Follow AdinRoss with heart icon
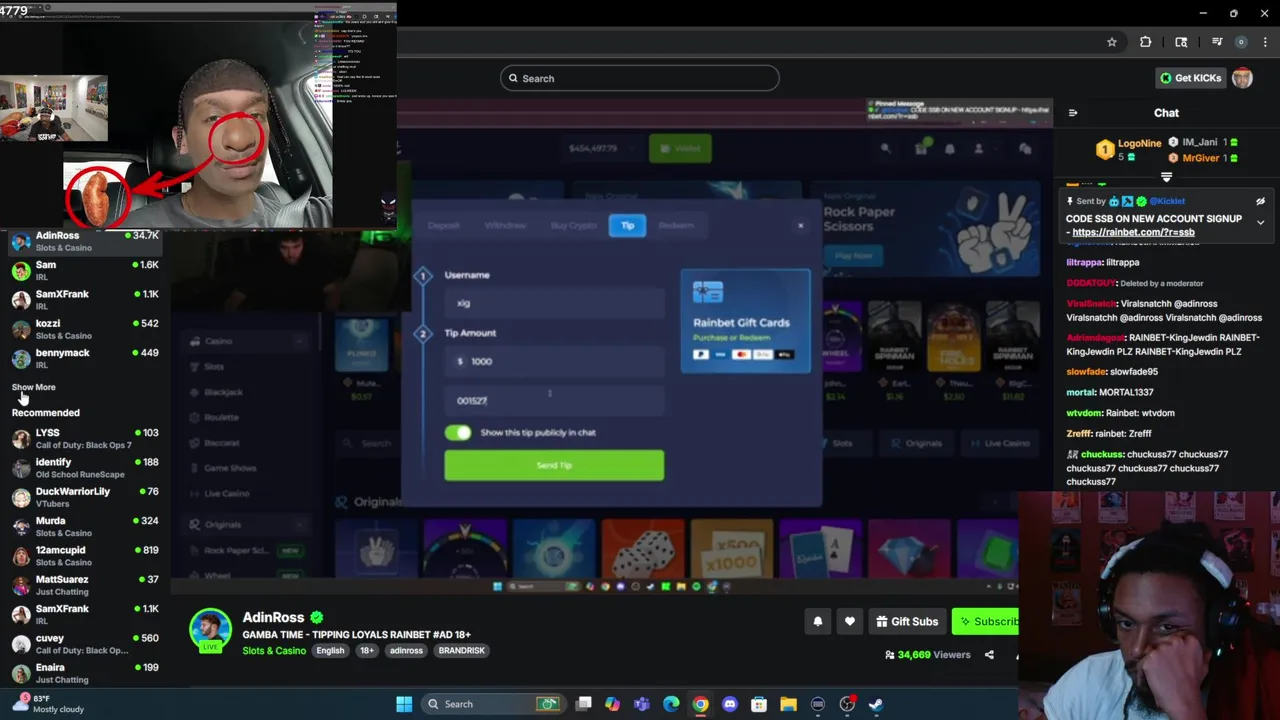The image size is (1280, 720). [849, 621]
